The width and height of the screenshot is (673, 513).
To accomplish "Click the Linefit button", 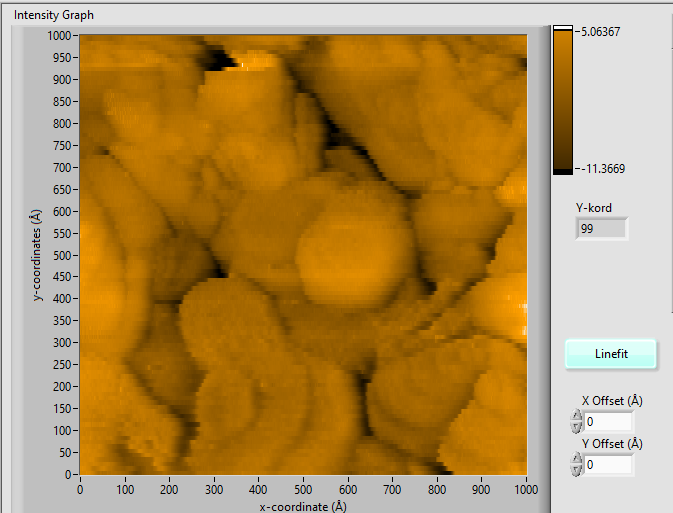I will [x=611, y=354].
